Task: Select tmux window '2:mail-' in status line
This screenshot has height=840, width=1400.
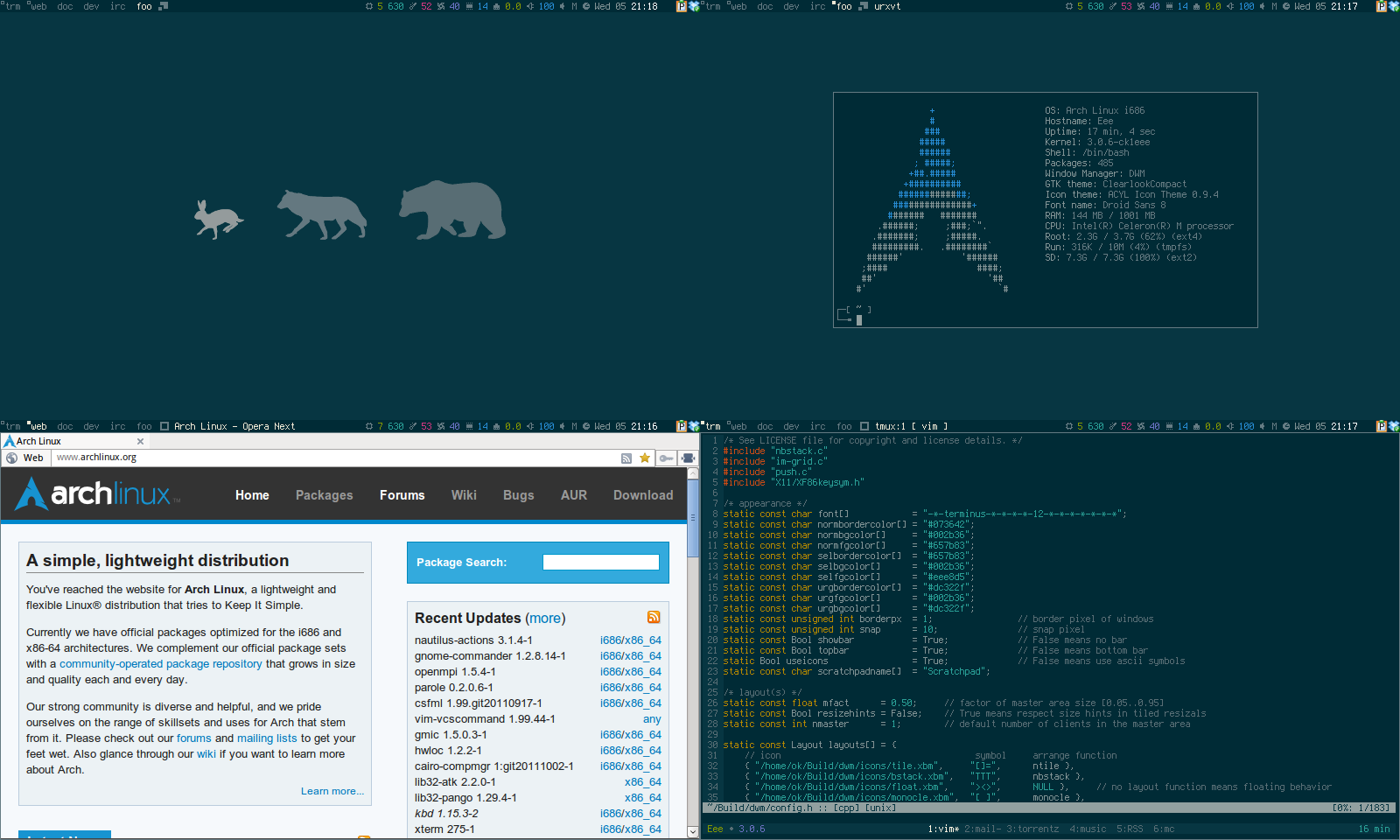Action: point(983,829)
